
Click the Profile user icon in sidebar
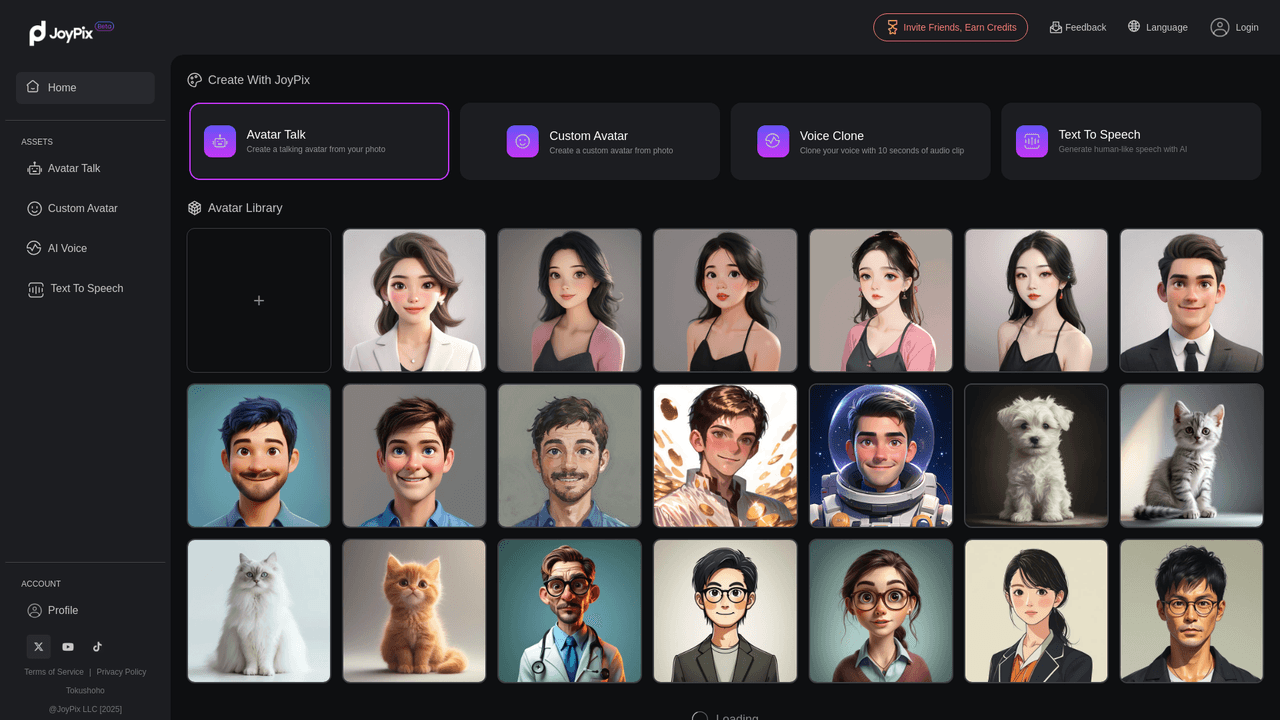coord(35,611)
